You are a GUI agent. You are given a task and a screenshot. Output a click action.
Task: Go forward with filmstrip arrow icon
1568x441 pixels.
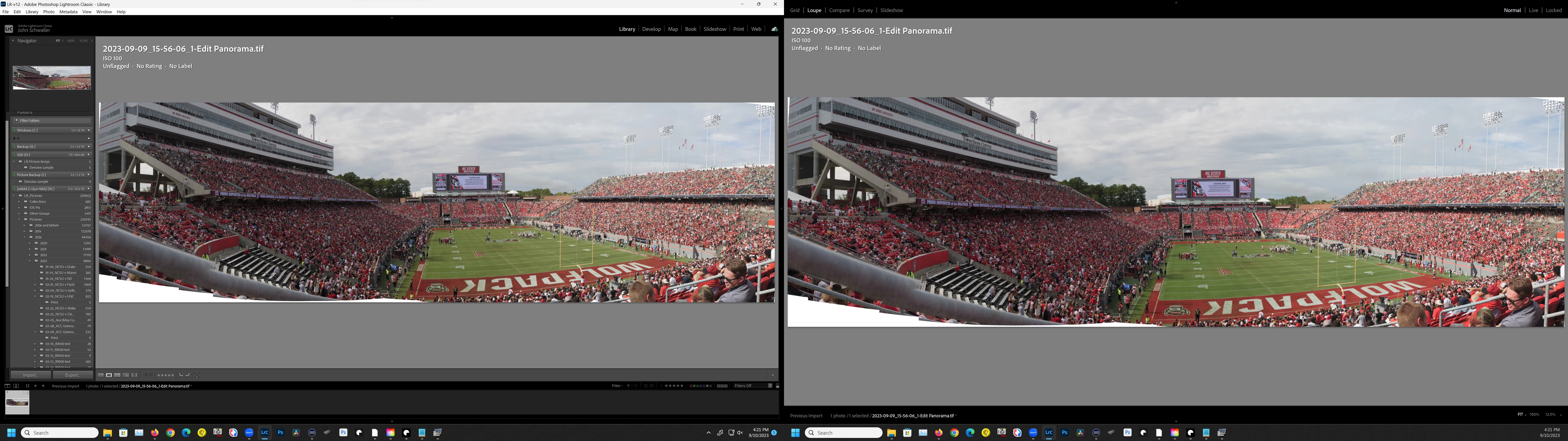pyautogui.click(x=43, y=386)
